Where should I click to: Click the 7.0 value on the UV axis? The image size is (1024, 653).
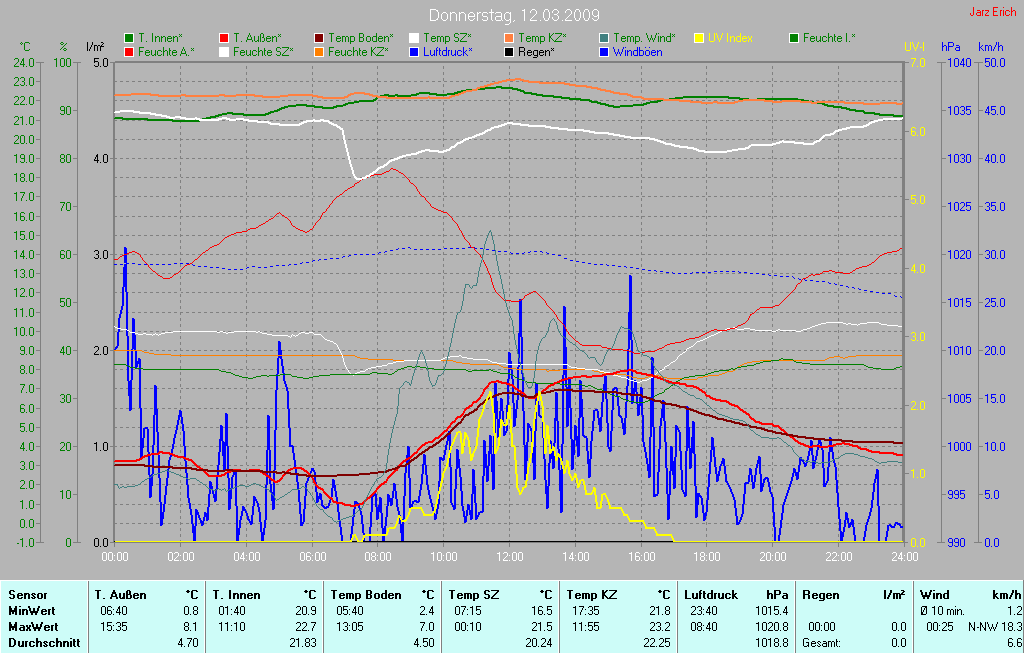pyautogui.click(x=918, y=63)
